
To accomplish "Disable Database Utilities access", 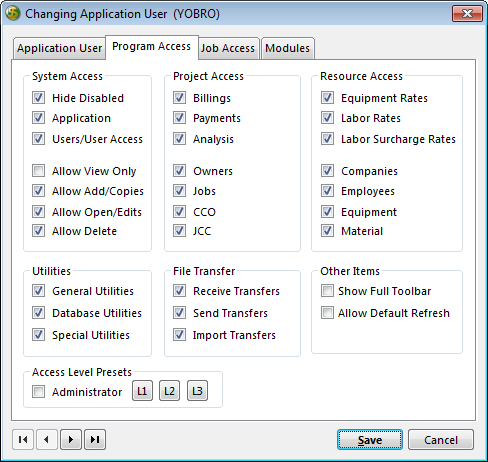I will [x=38, y=313].
